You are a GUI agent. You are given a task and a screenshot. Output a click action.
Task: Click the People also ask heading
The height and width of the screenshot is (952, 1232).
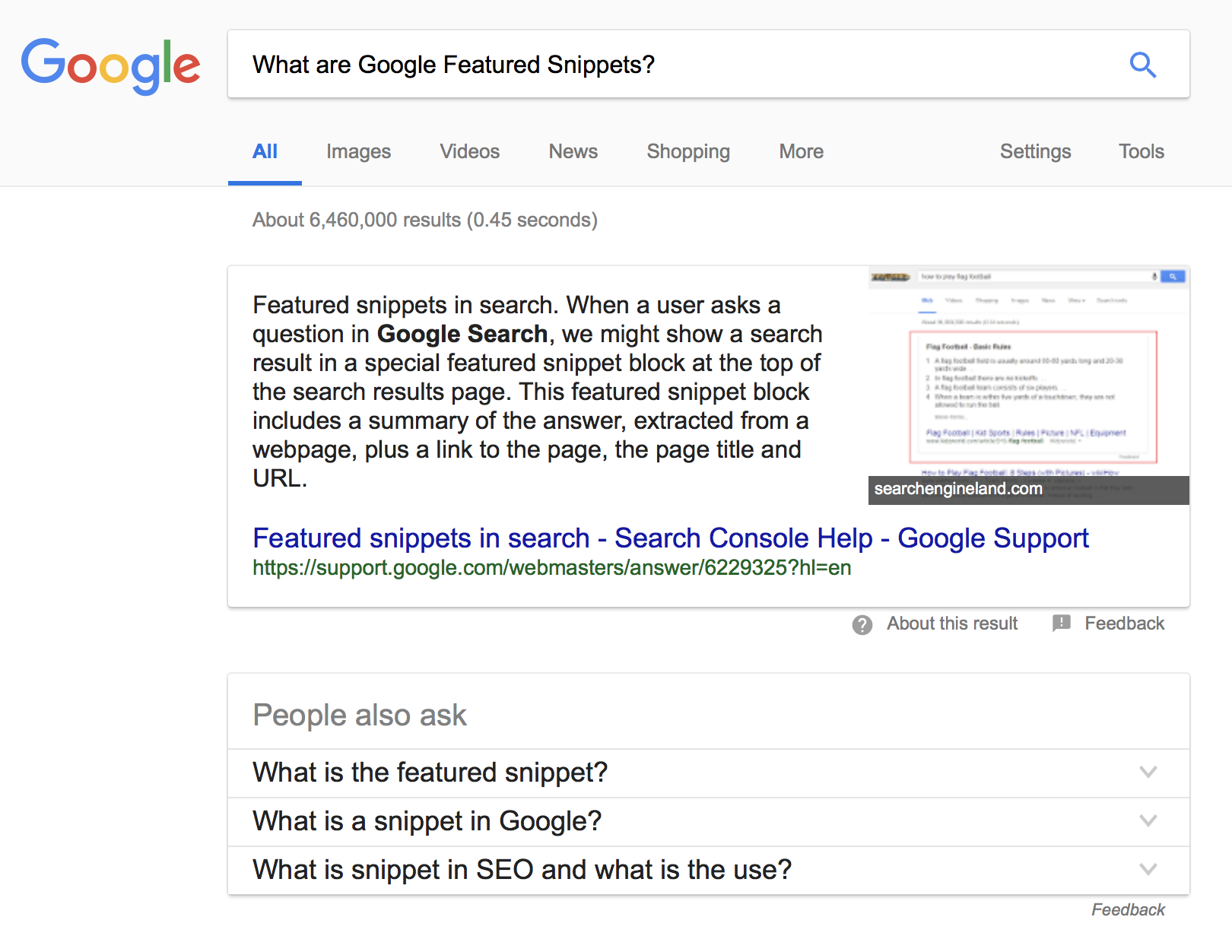tap(360, 715)
